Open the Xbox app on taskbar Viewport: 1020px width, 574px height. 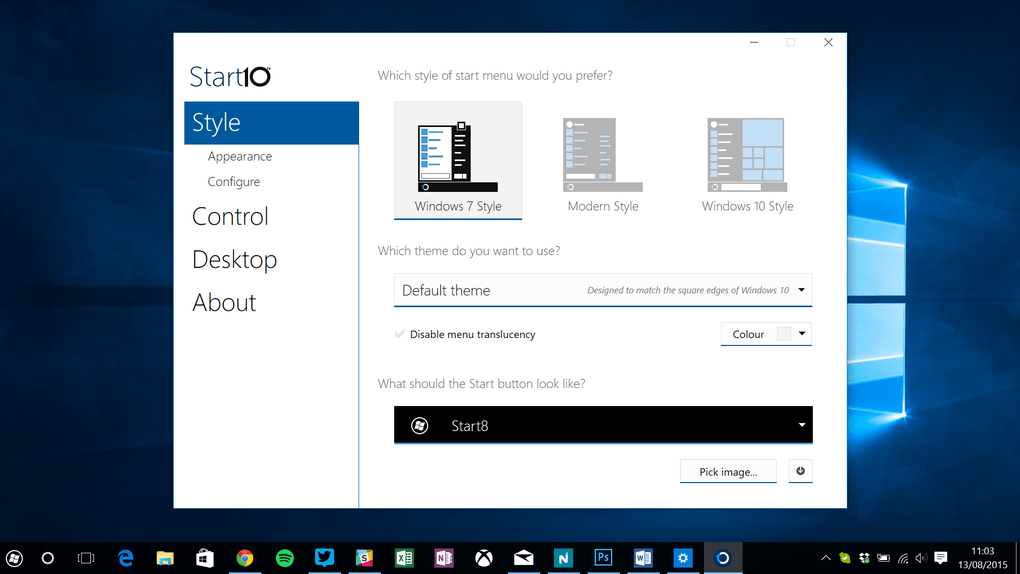click(483, 558)
